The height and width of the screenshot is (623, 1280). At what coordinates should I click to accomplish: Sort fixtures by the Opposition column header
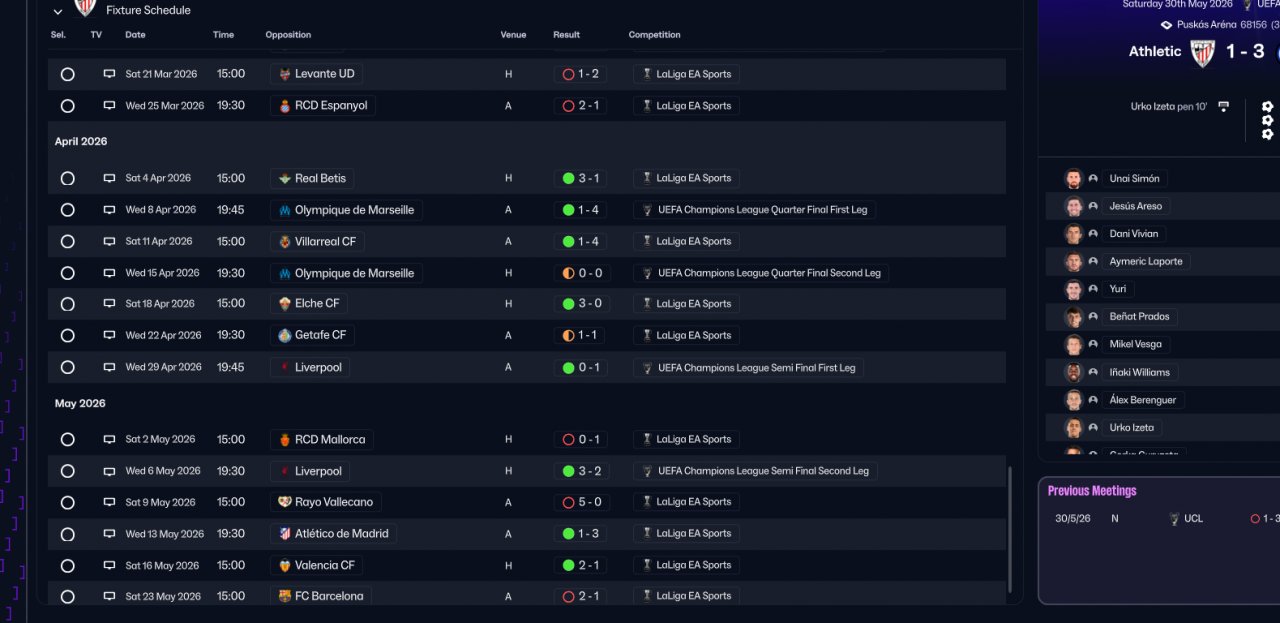pyautogui.click(x=288, y=35)
